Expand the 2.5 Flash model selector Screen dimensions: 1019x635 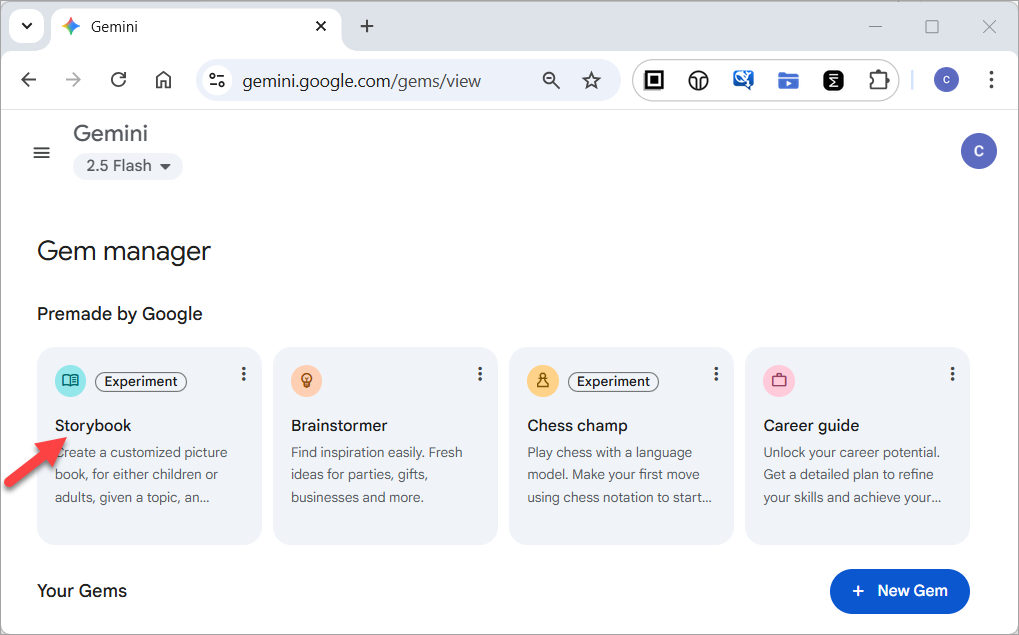tap(128, 166)
